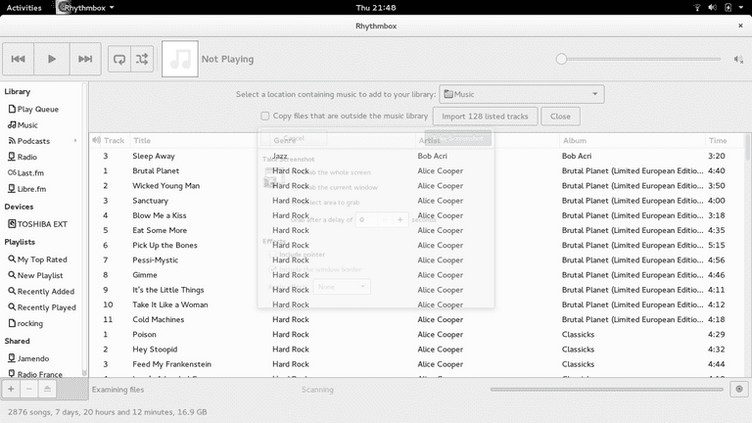Image resolution: width=752 pixels, height=423 pixels.
Task: Select the Wicked Young Man track
Action: click(166, 186)
